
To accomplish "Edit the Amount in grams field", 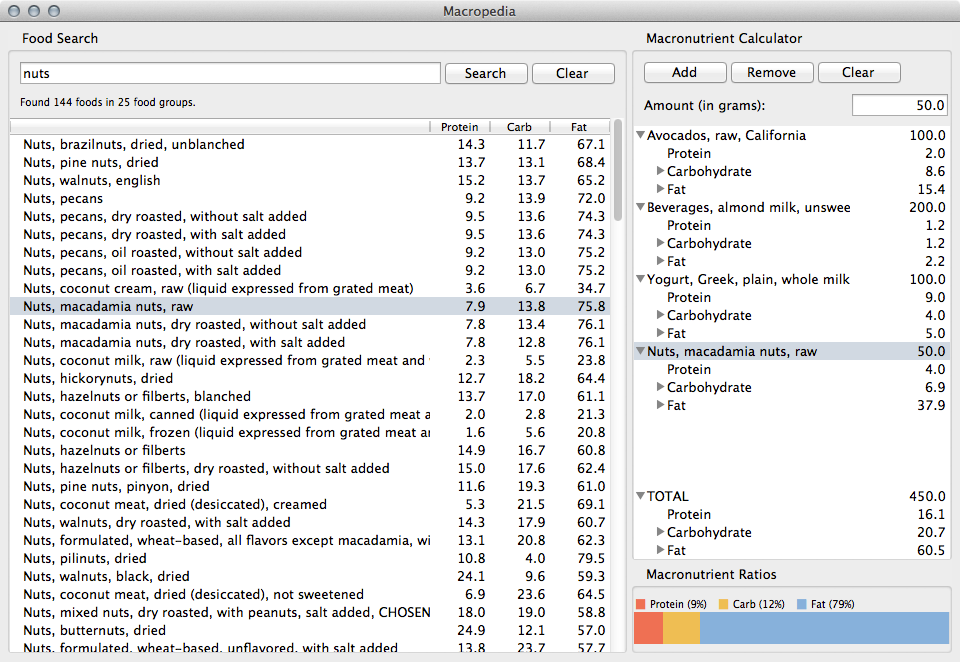I will coord(899,105).
